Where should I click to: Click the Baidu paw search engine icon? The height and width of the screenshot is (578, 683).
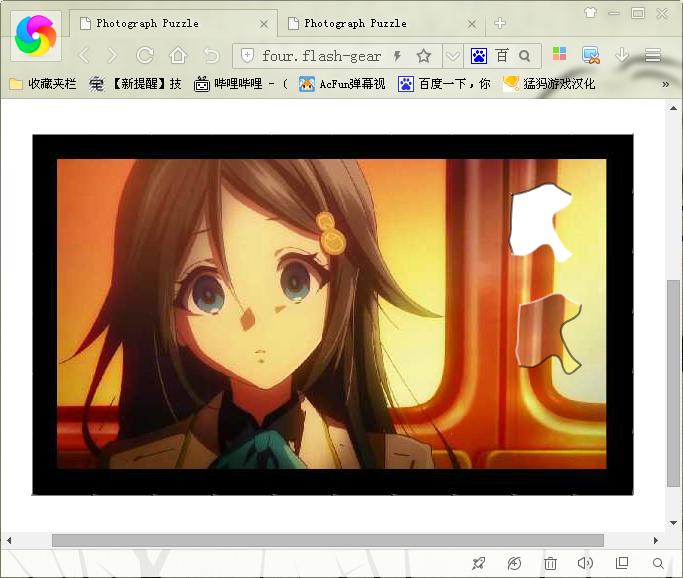(479, 56)
